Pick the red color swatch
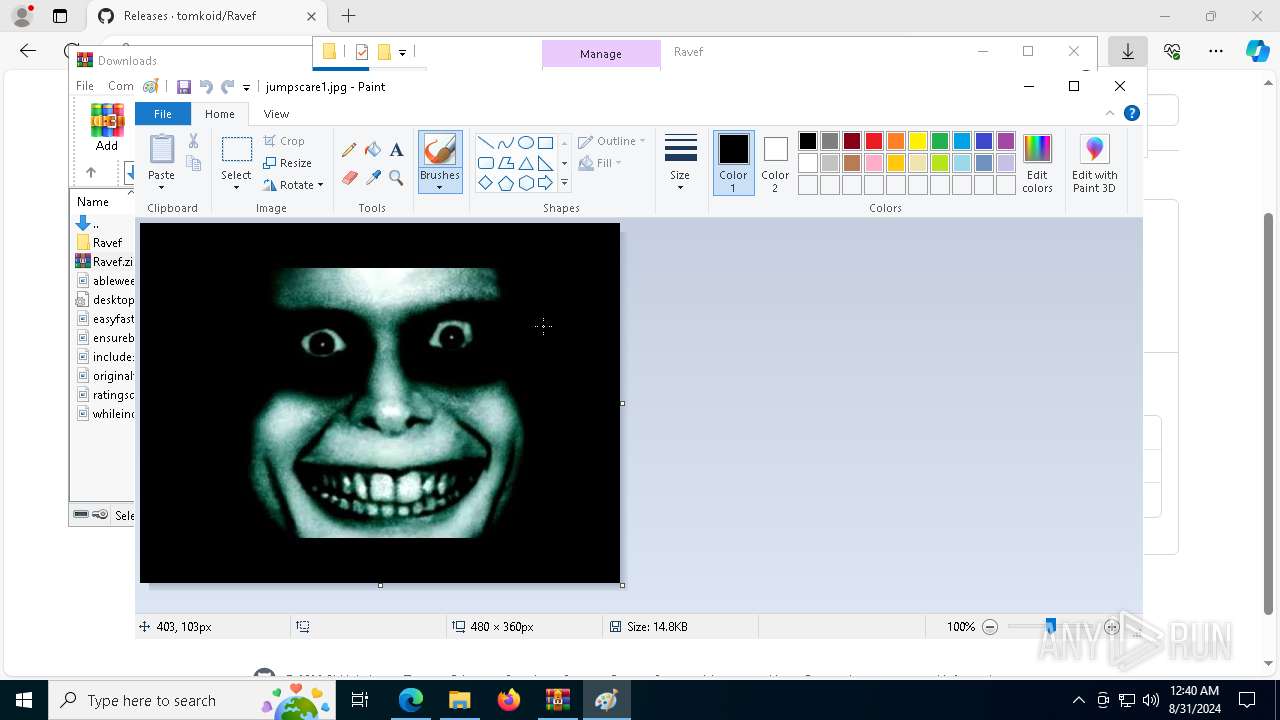The width and height of the screenshot is (1280, 720). point(874,141)
